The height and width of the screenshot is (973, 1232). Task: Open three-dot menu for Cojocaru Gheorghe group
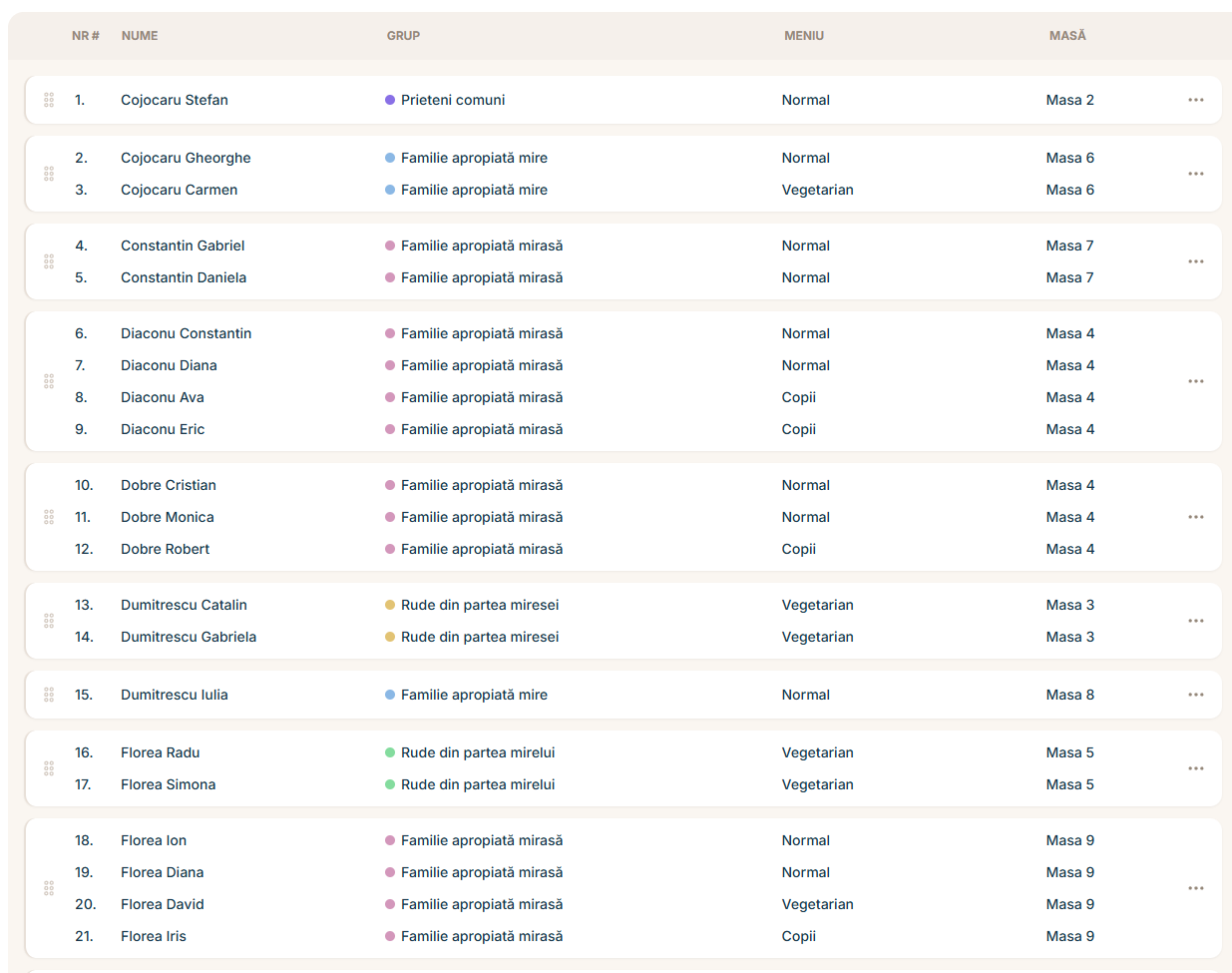click(x=1195, y=174)
